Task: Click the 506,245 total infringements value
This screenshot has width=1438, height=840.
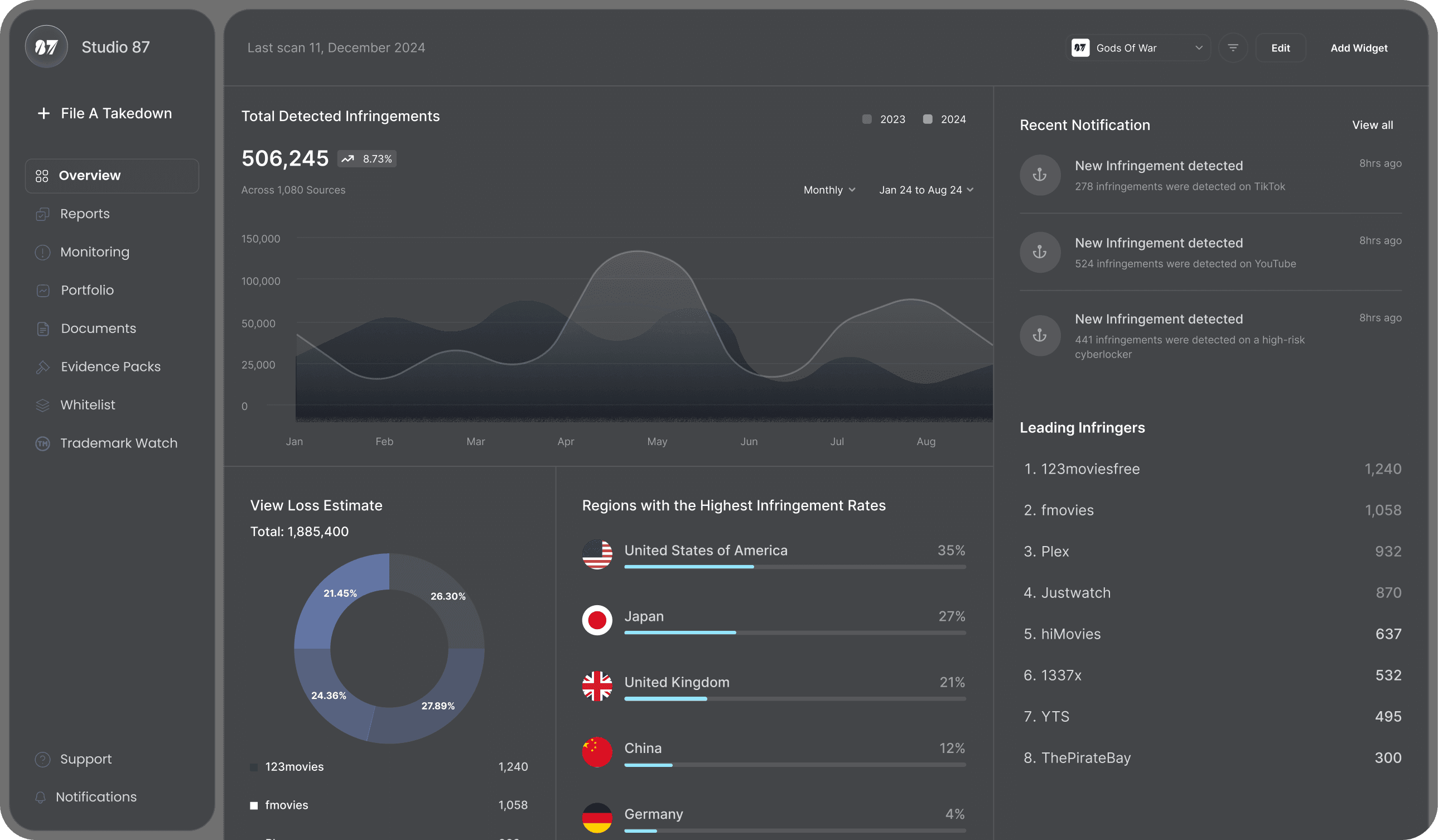Action: click(284, 158)
